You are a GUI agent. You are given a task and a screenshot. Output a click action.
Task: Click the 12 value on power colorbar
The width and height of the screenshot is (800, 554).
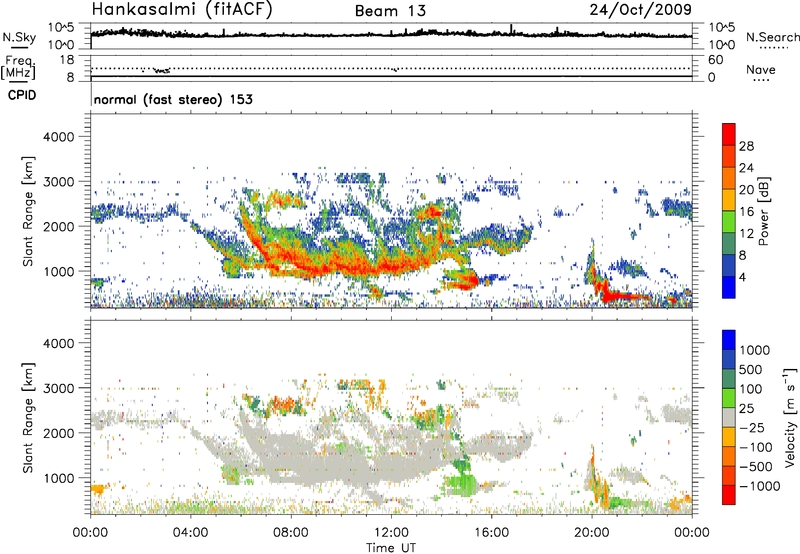click(746, 234)
